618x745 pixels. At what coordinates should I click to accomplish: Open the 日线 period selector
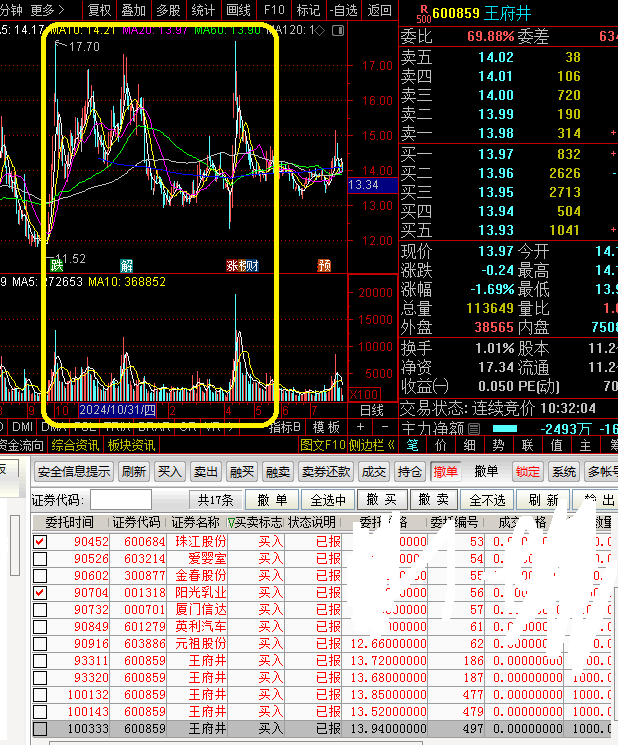(x=372, y=410)
